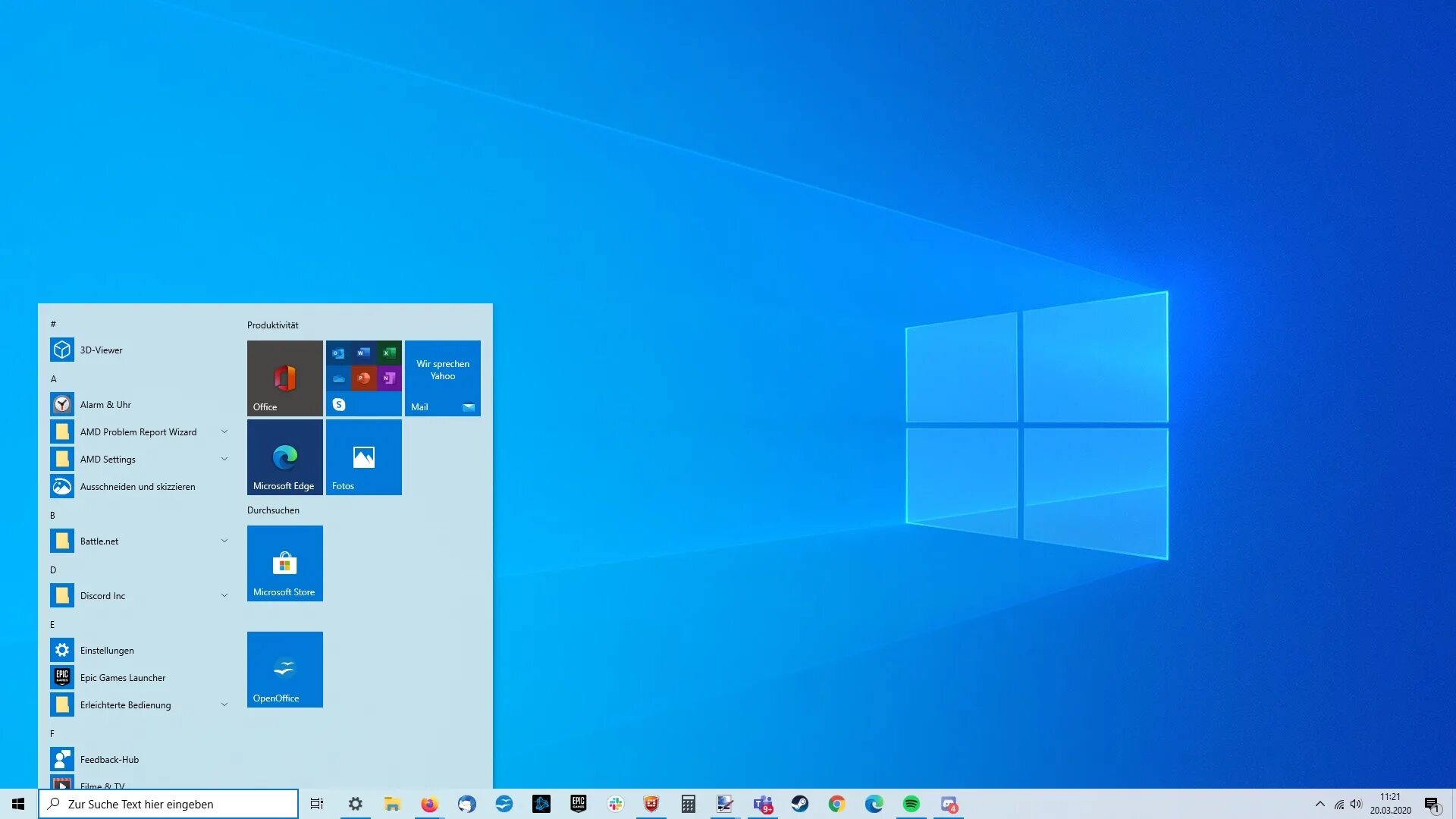Launch the OpenOffice tile
Viewport: 1456px width, 819px height.
[x=284, y=669]
